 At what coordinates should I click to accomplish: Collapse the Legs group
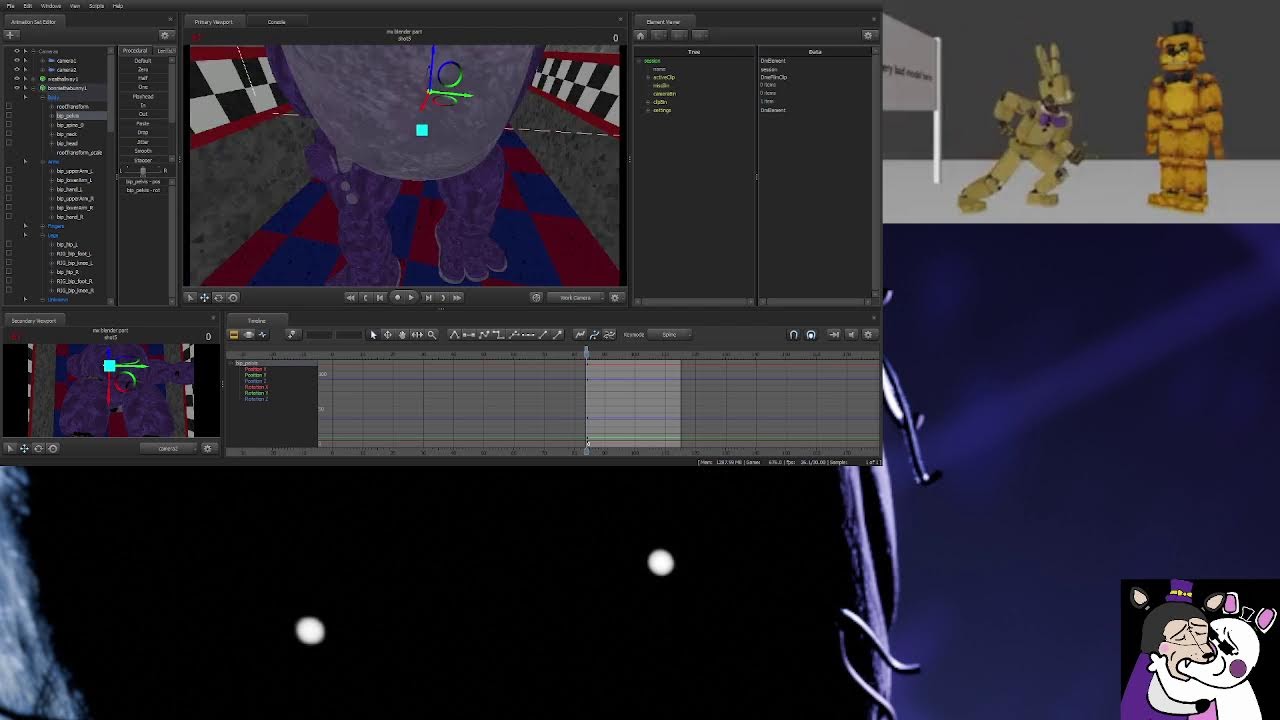click(x=43, y=235)
